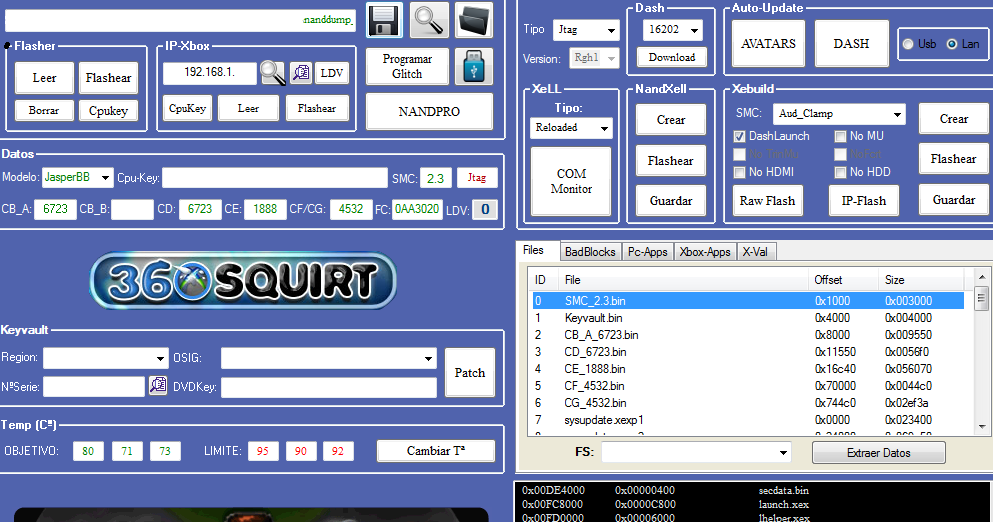This screenshot has width=993, height=522.
Task: Click the Extraer Datos button
Action: pos(879,453)
